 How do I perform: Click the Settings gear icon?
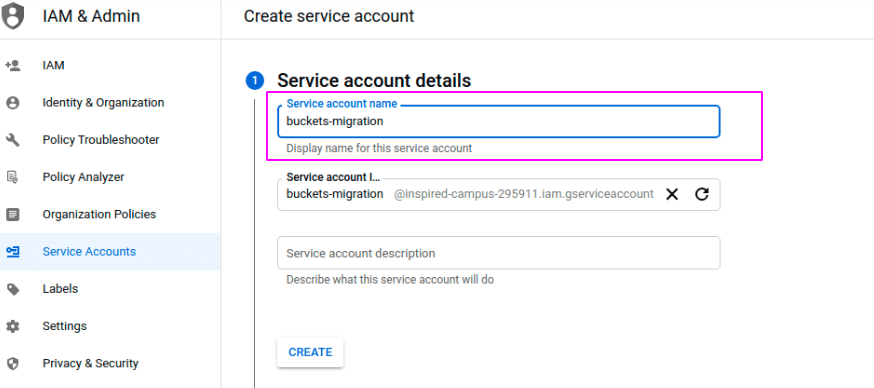(x=12, y=326)
